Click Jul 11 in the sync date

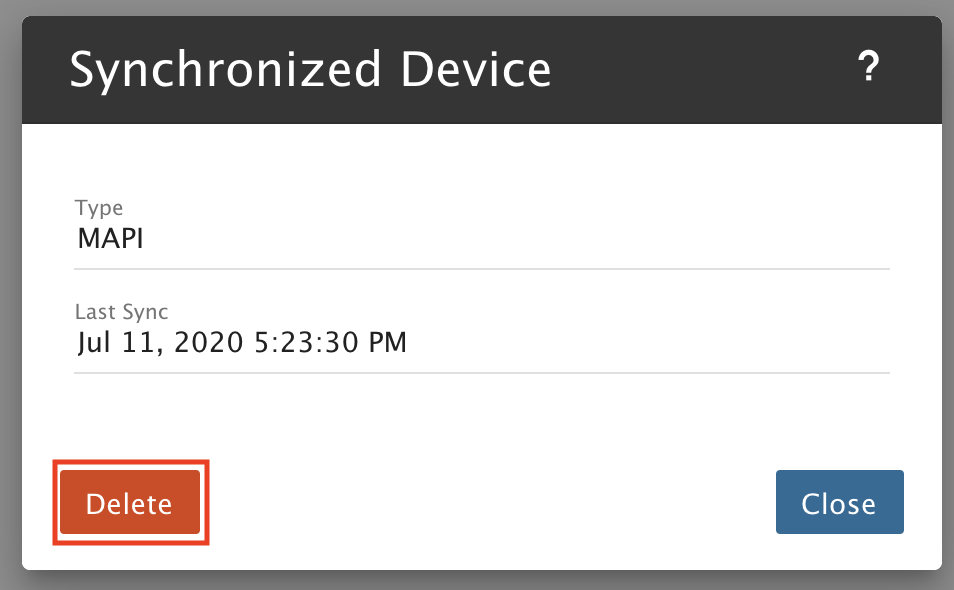[120, 342]
